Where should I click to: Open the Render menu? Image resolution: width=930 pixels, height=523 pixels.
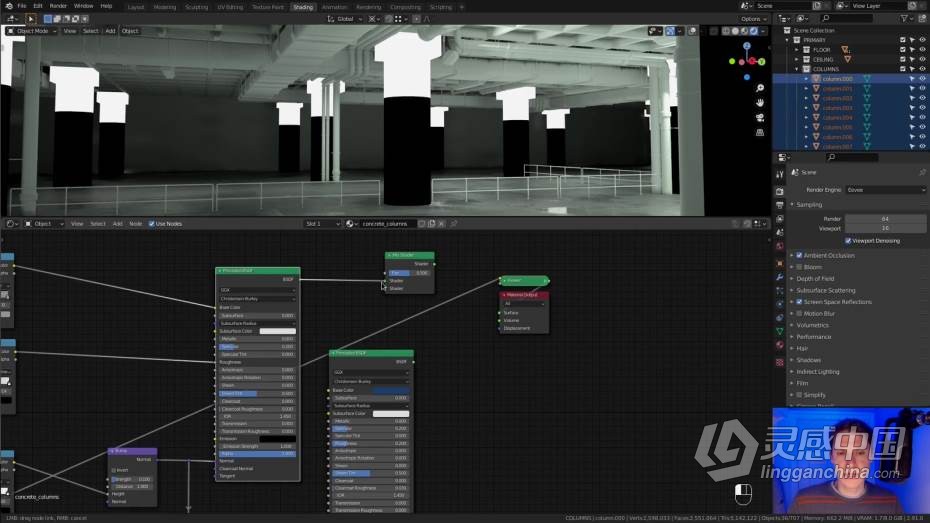[x=58, y=6]
